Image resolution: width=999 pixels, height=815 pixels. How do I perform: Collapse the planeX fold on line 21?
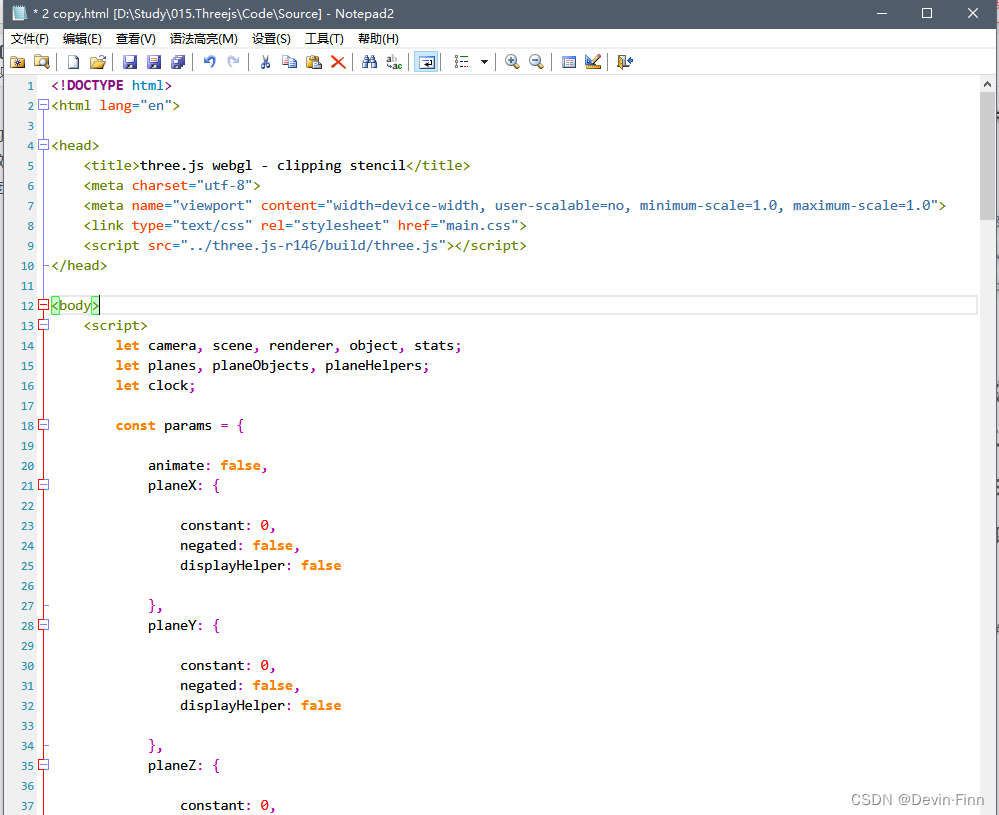(43, 485)
